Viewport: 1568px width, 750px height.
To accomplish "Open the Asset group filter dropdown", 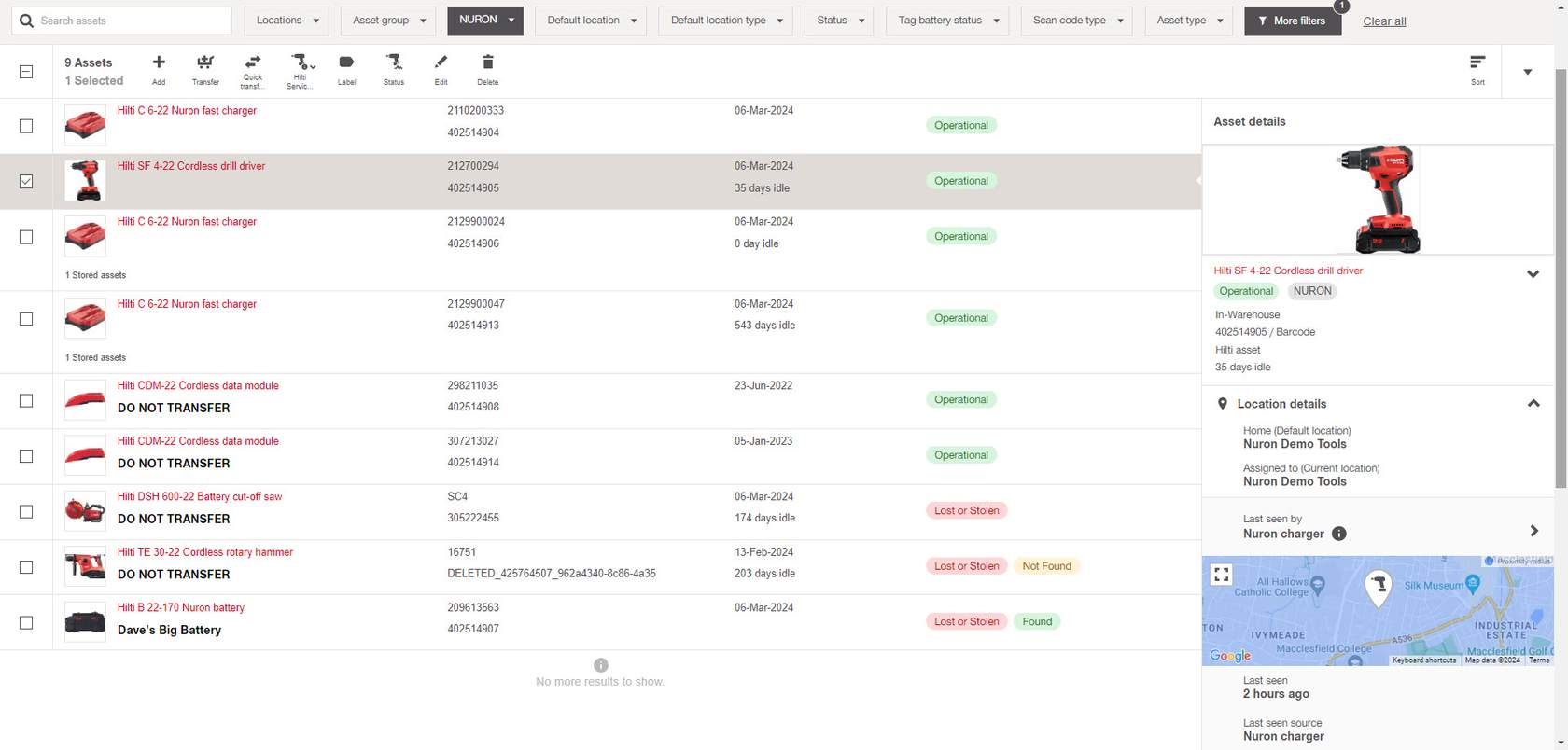I will tap(387, 21).
